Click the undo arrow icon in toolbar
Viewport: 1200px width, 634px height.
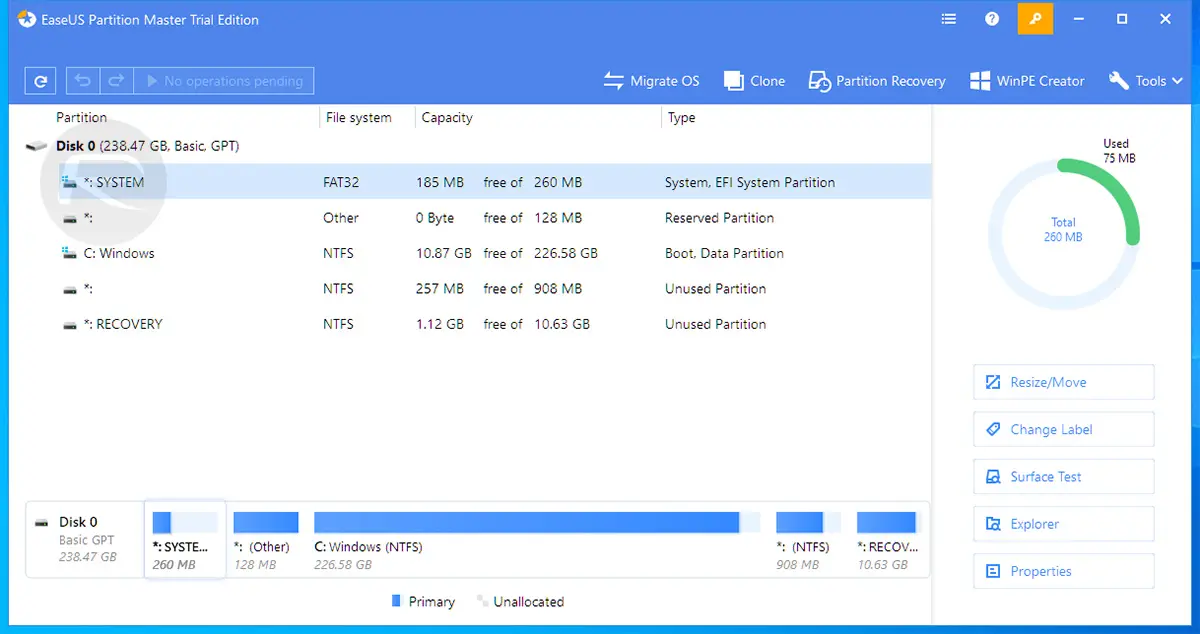[x=84, y=81]
